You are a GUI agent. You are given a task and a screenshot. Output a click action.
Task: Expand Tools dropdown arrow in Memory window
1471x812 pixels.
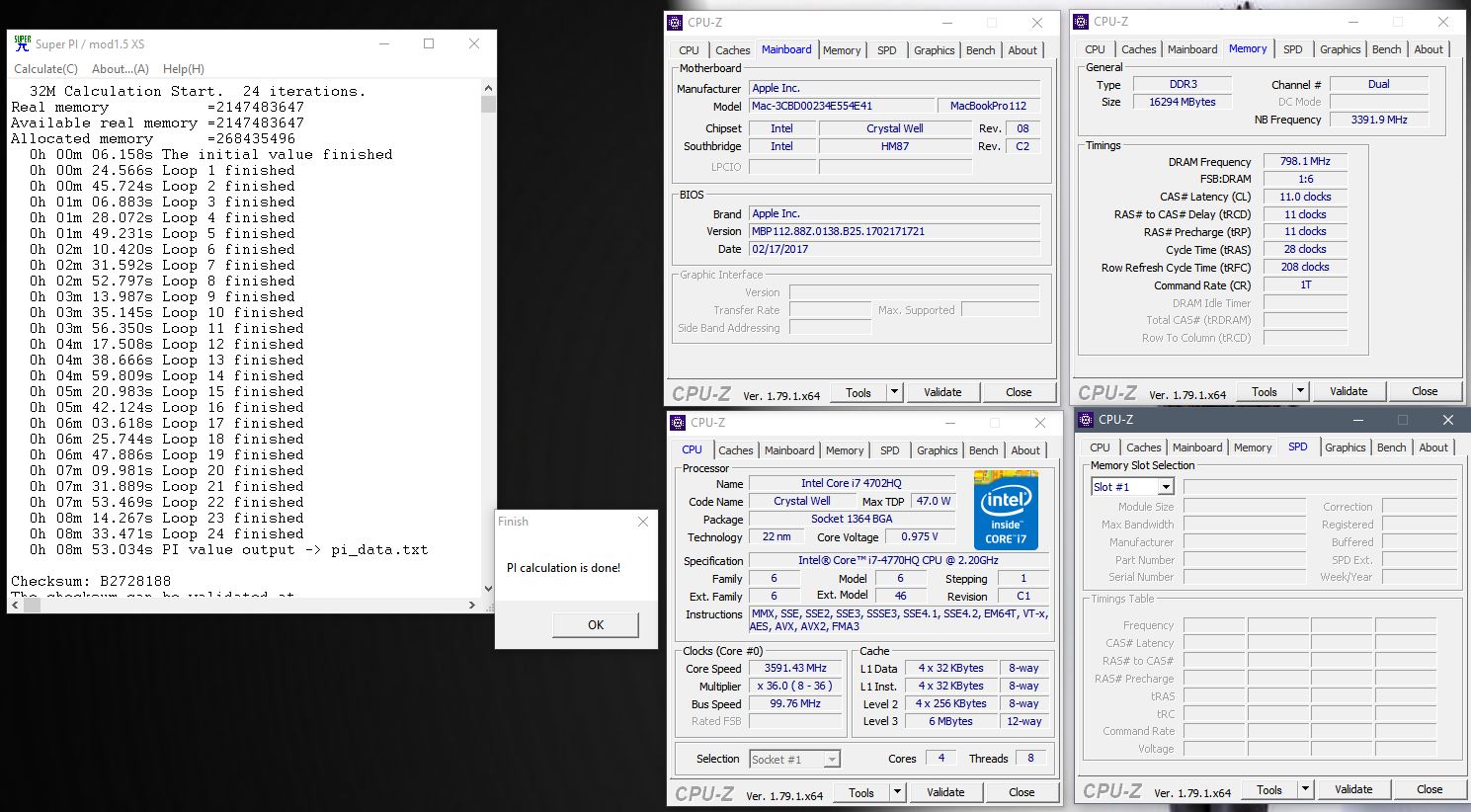click(1300, 391)
